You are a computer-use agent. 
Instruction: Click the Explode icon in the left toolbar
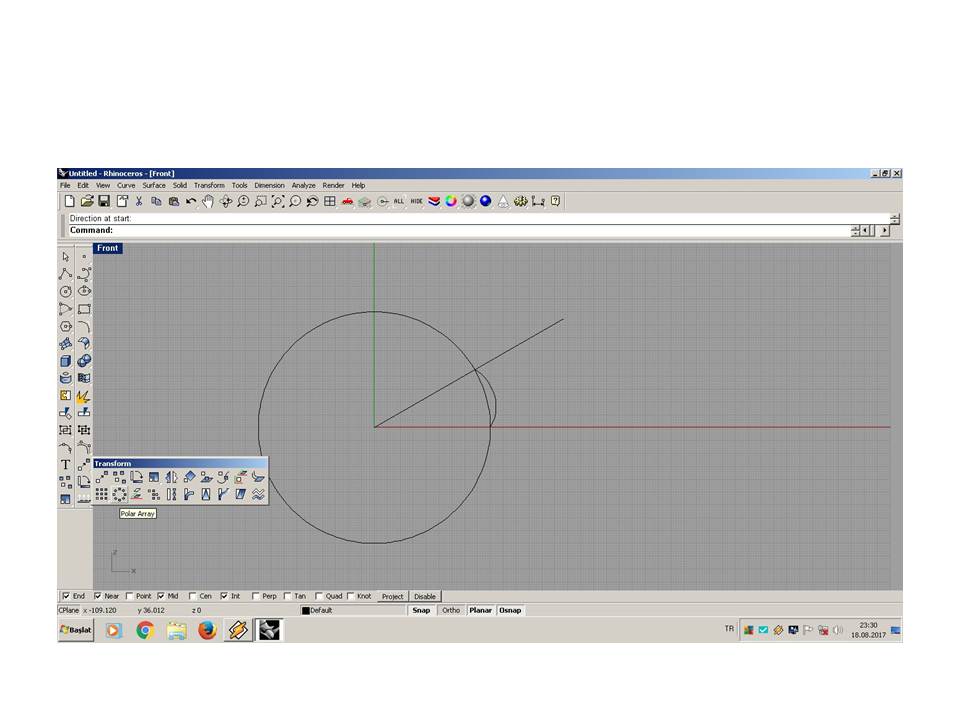point(84,396)
